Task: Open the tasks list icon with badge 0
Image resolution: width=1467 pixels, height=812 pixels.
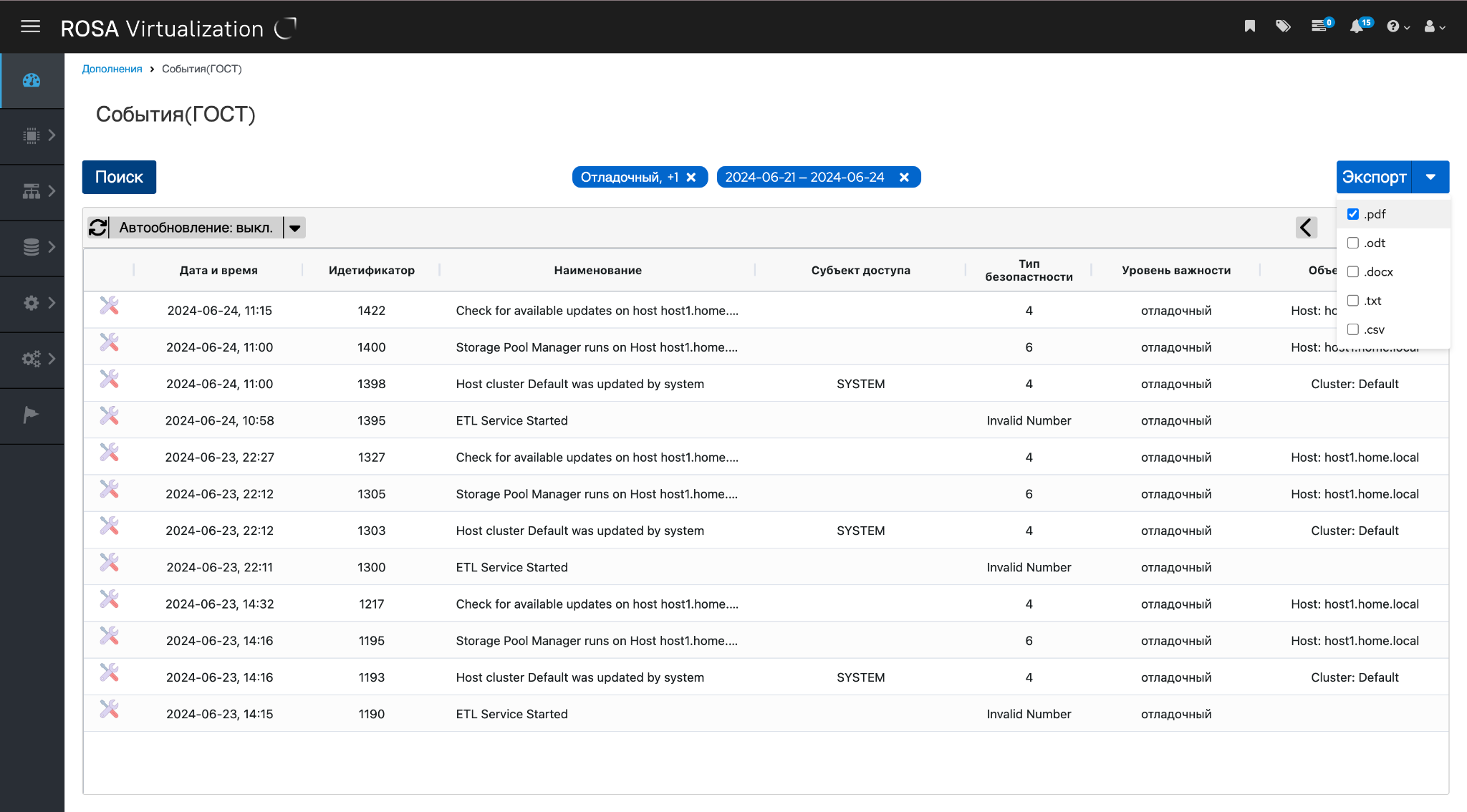Action: click(x=1319, y=26)
